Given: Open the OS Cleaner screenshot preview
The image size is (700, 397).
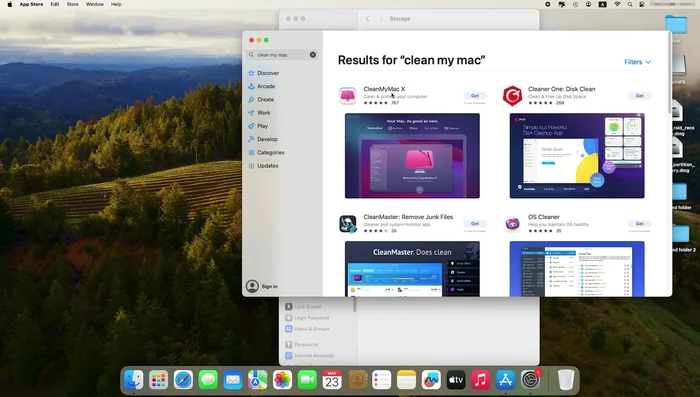Looking at the screenshot, I should (x=577, y=268).
